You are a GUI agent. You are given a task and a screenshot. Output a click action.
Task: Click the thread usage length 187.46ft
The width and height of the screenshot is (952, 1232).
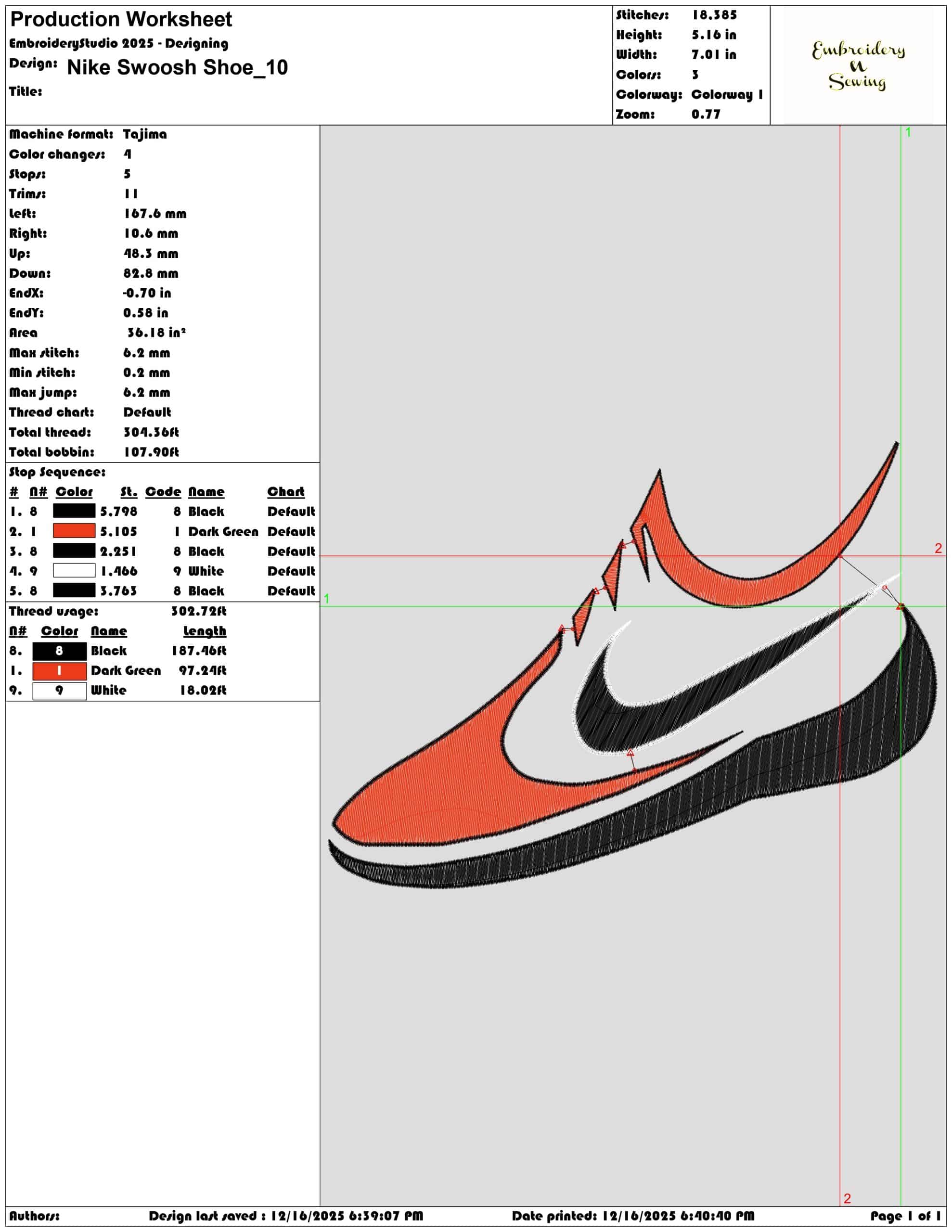pyautogui.click(x=199, y=651)
